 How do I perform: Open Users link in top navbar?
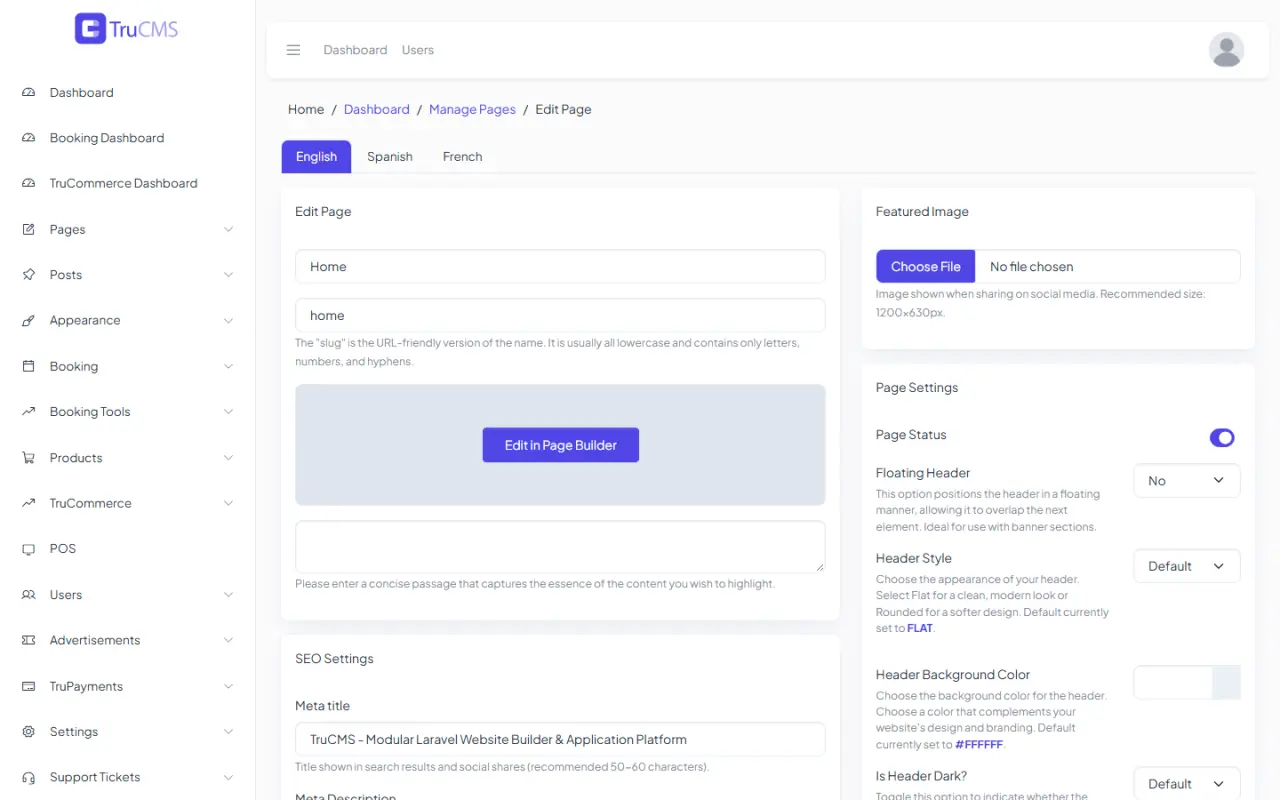pos(418,50)
